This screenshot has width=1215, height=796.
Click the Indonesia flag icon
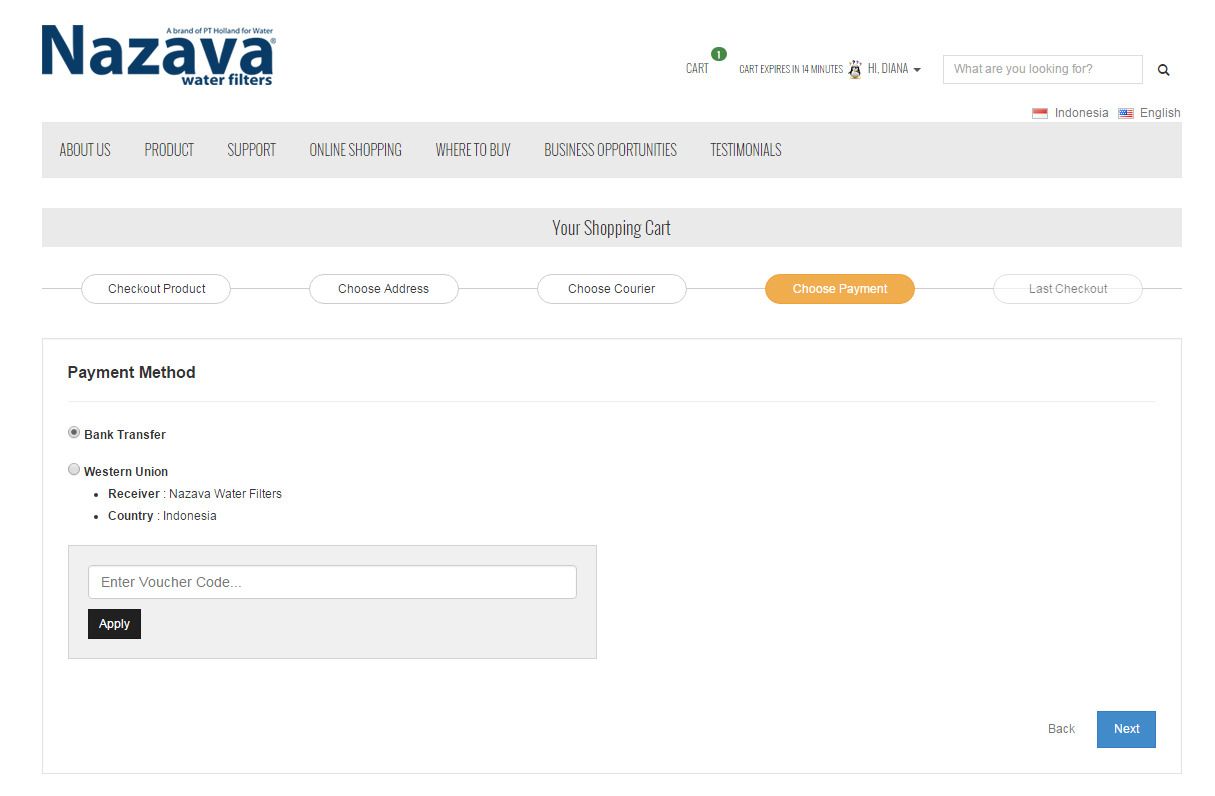tap(1040, 113)
